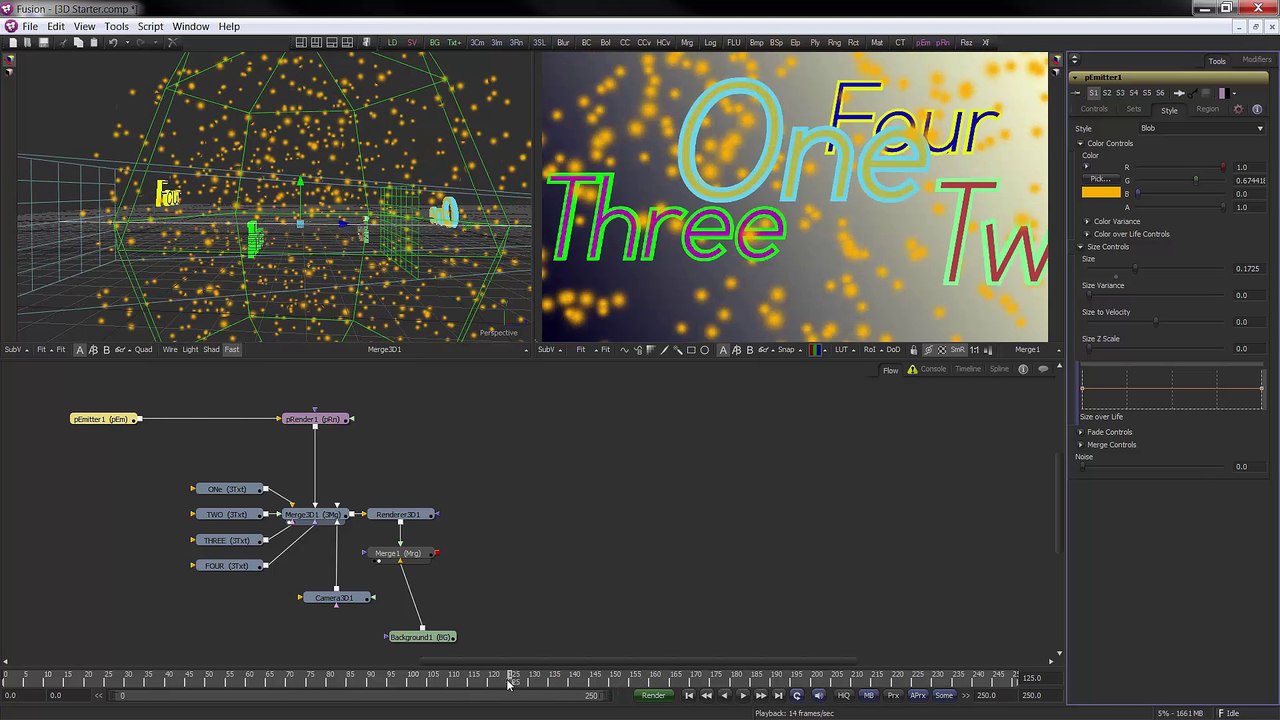This screenshot has height=720, width=1280.
Task: Add Camera 3D tool via 3Cm
Action: (477, 42)
